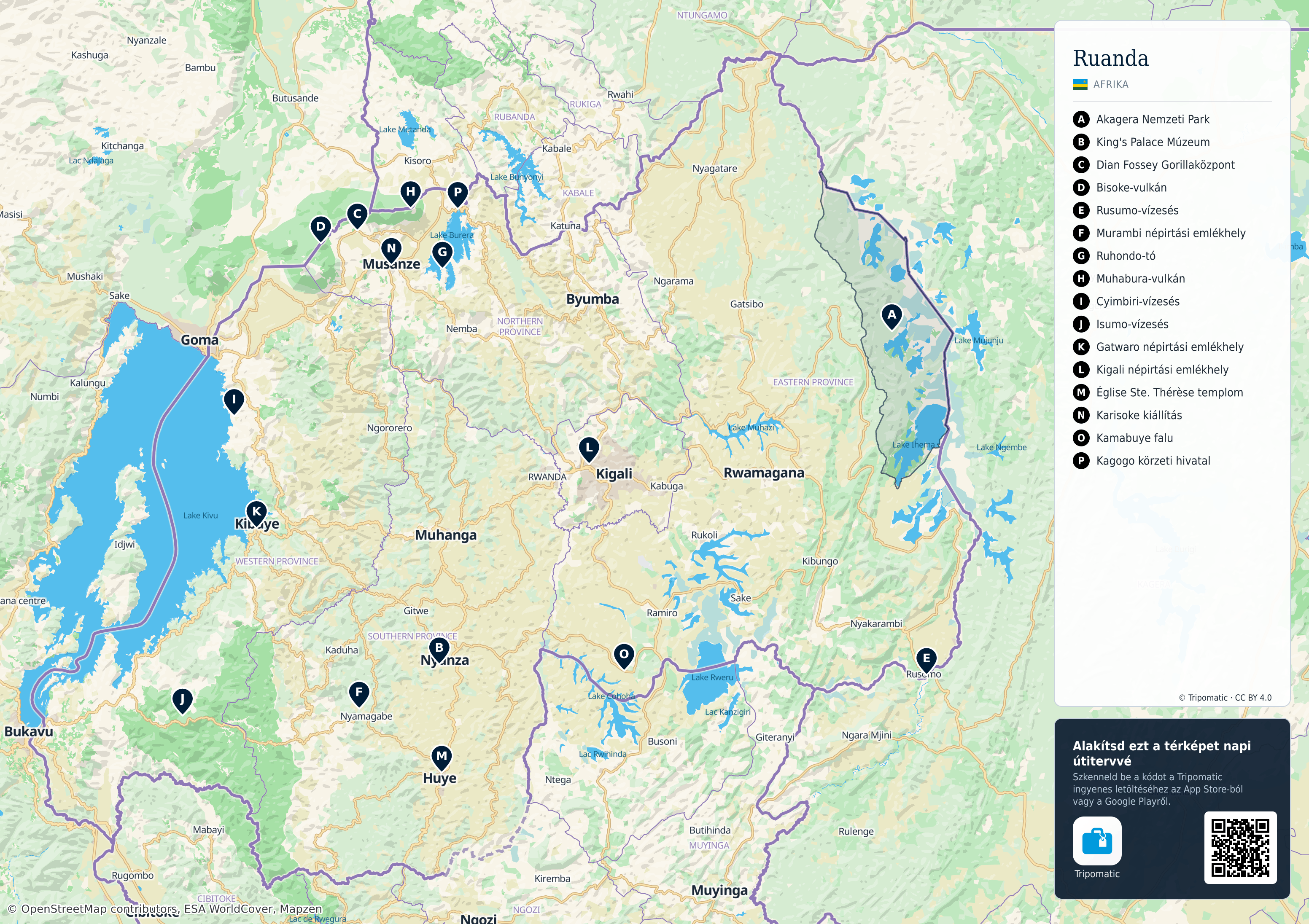Image resolution: width=1309 pixels, height=924 pixels.
Task: Select map pin J near Bukavu
Action: coord(182,701)
